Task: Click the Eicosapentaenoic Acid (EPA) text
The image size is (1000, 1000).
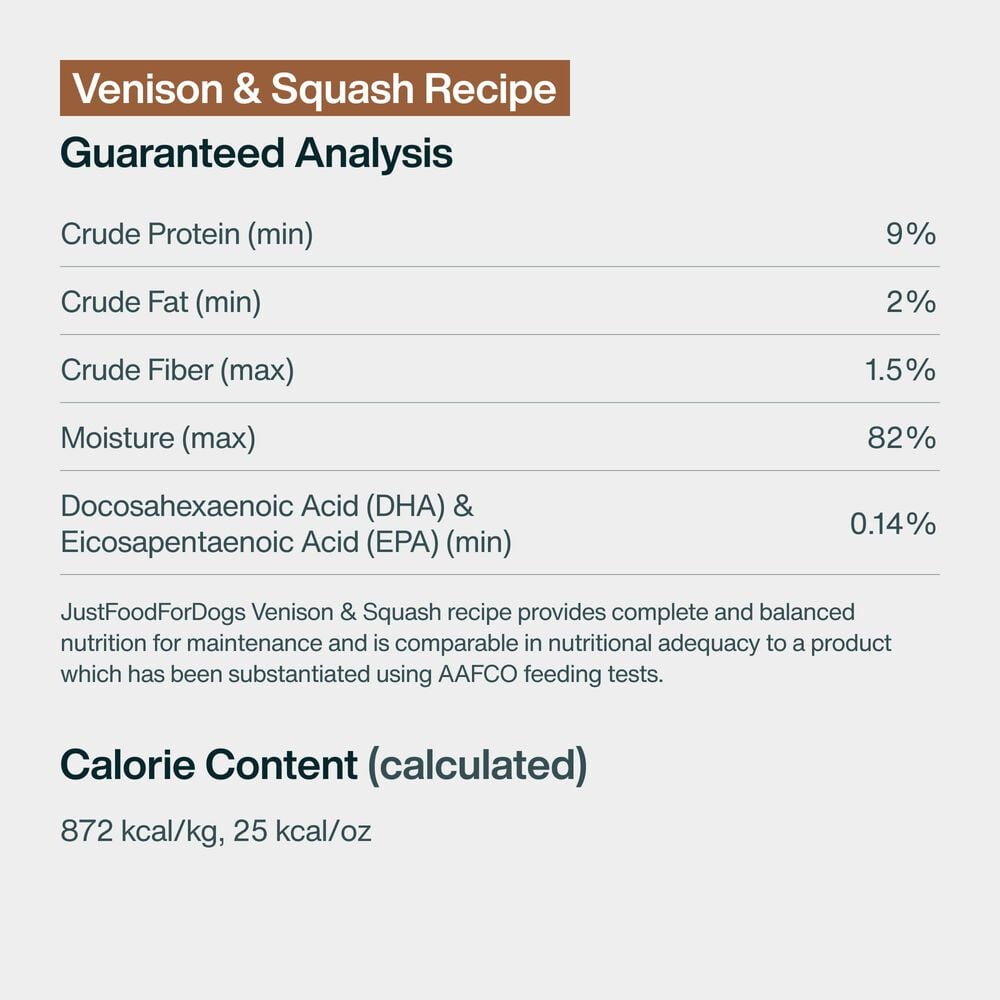Action: (x=250, y=542)
